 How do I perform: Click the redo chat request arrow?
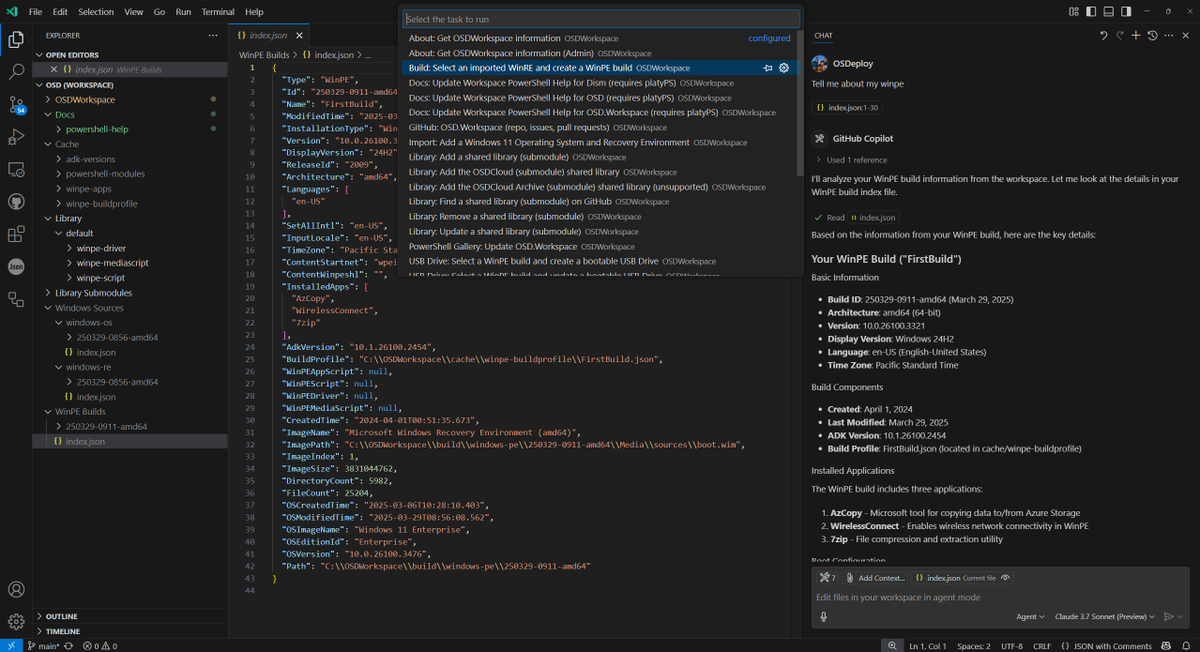point(1119,35)
